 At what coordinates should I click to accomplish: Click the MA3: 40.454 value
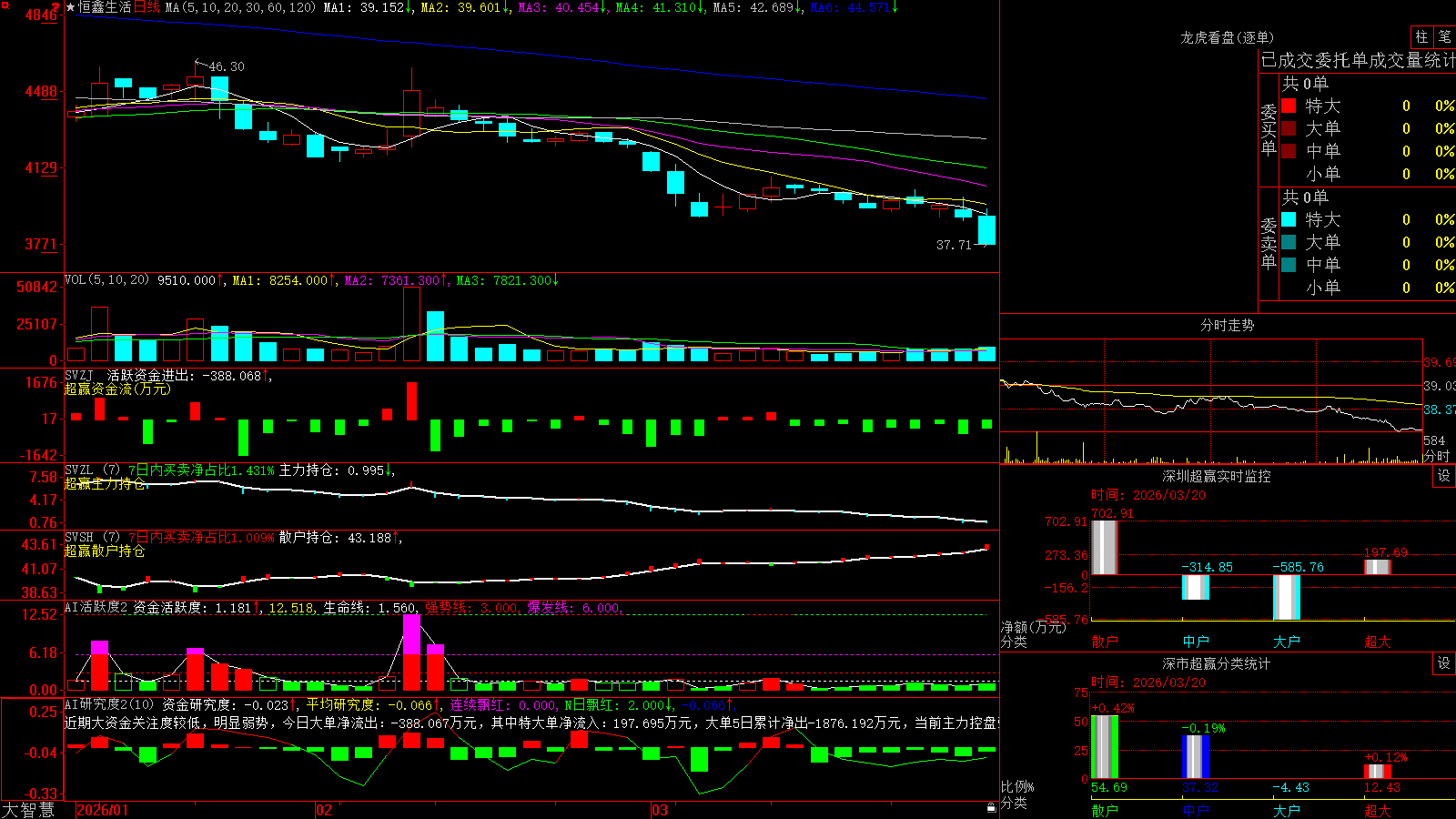[x=561, y=7]
